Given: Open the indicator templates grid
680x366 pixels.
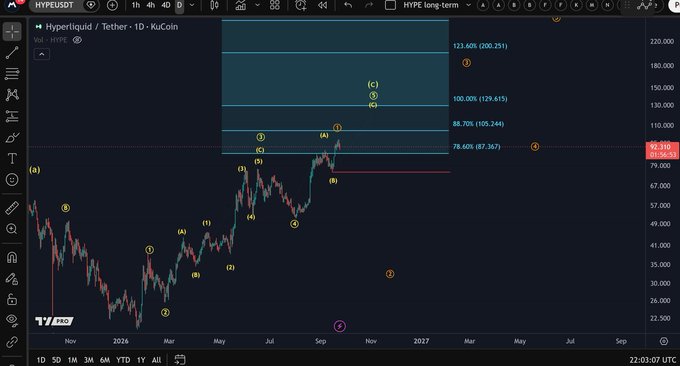Looking at the screenshot, I should click(x=275, y=5).
